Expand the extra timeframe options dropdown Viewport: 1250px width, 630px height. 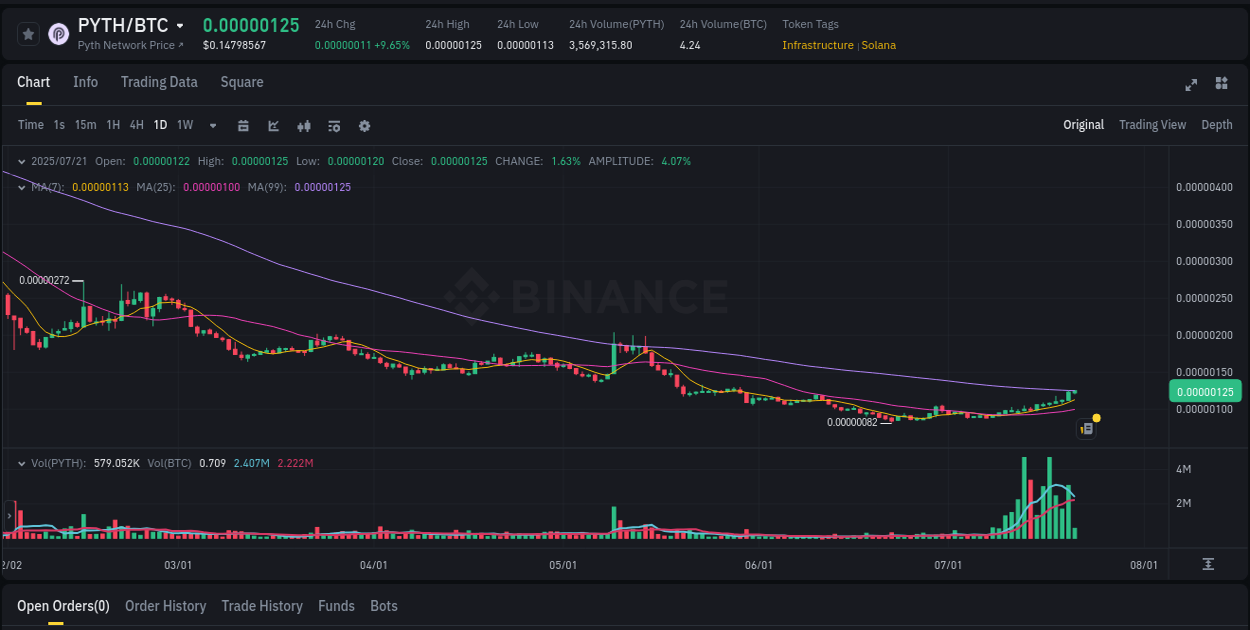212,125
